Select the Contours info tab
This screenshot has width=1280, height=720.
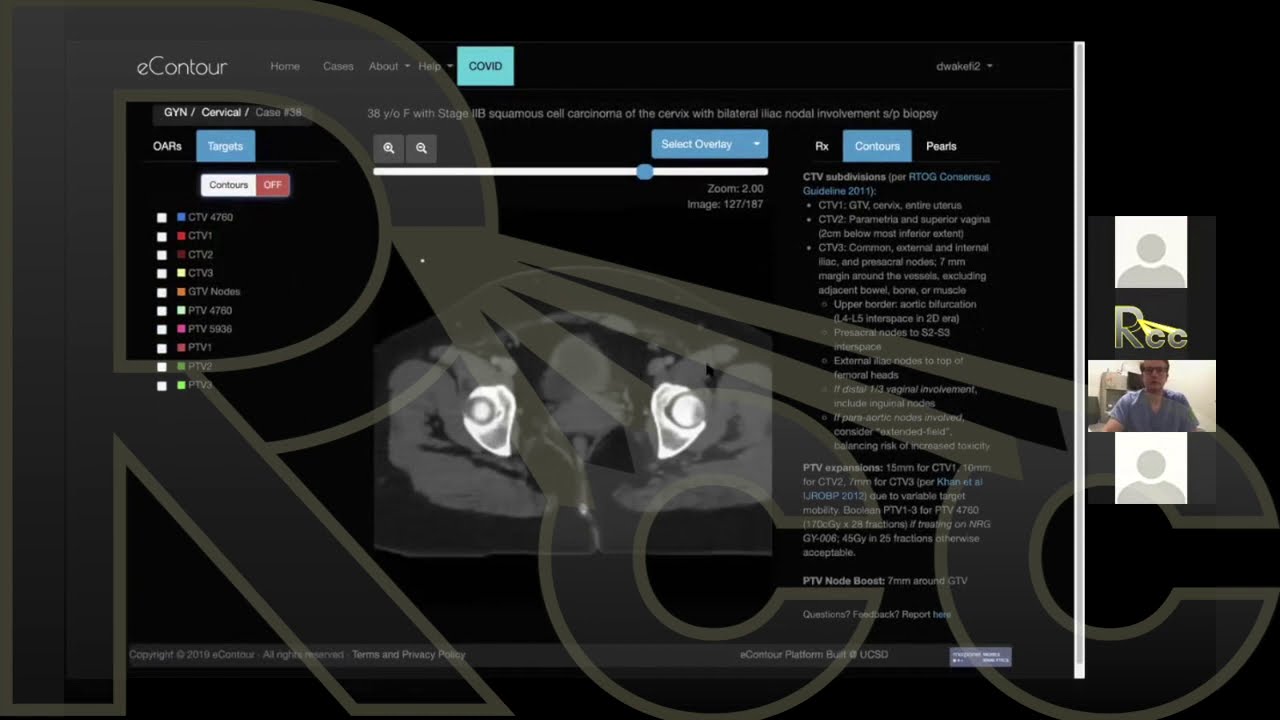(x=877, y=146)
